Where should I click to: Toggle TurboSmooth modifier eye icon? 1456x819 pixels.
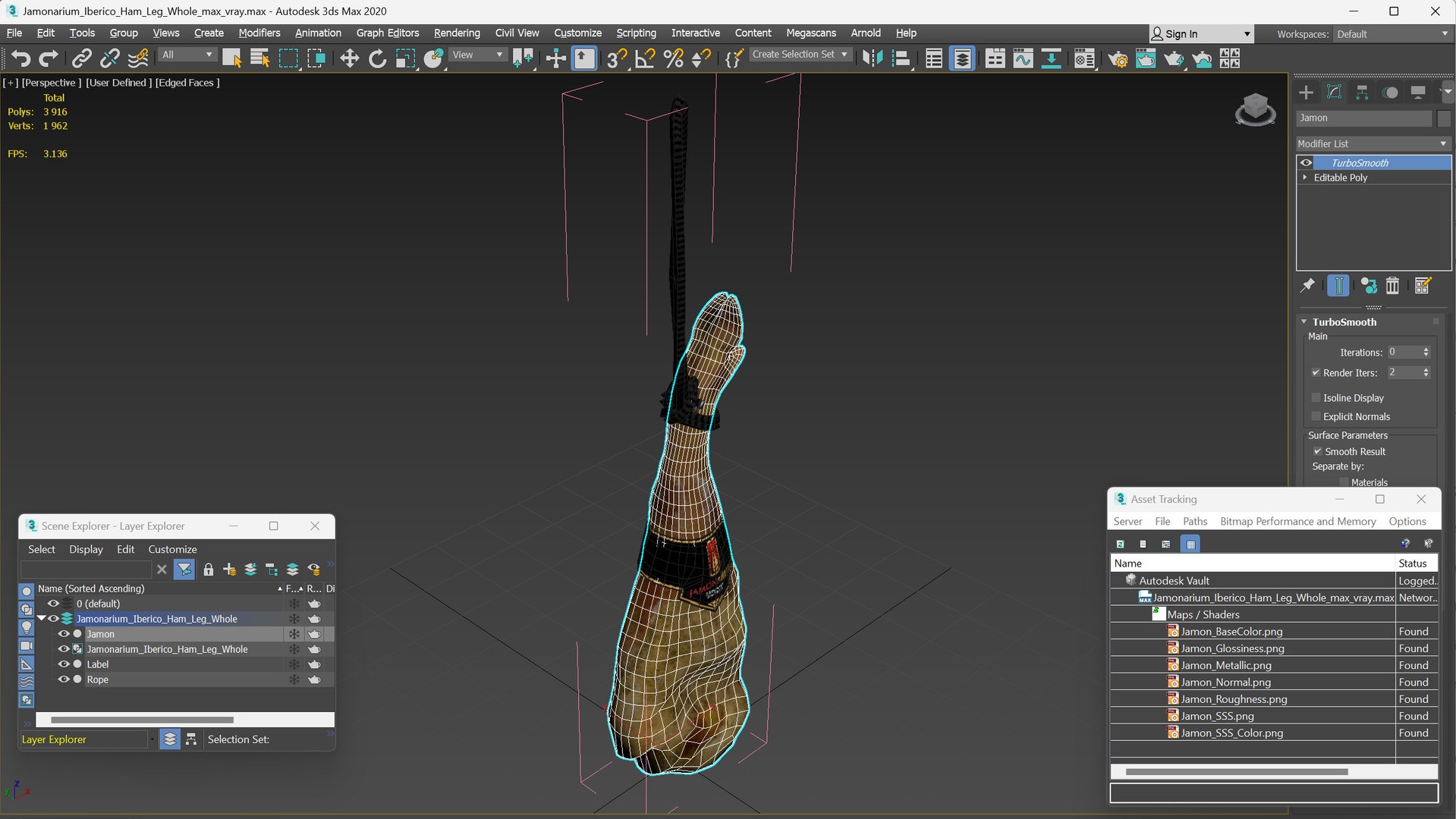pos(1306,162)
